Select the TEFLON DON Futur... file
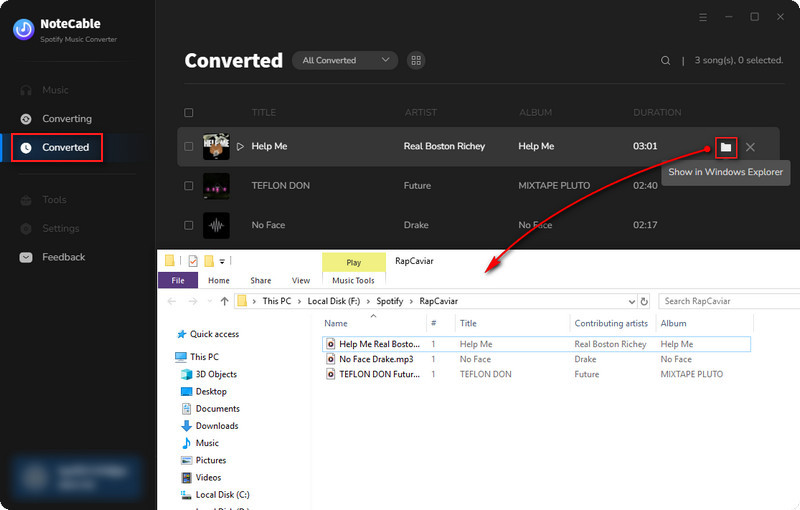This screenshot has height=510, width=800. (x=379, y=374)
